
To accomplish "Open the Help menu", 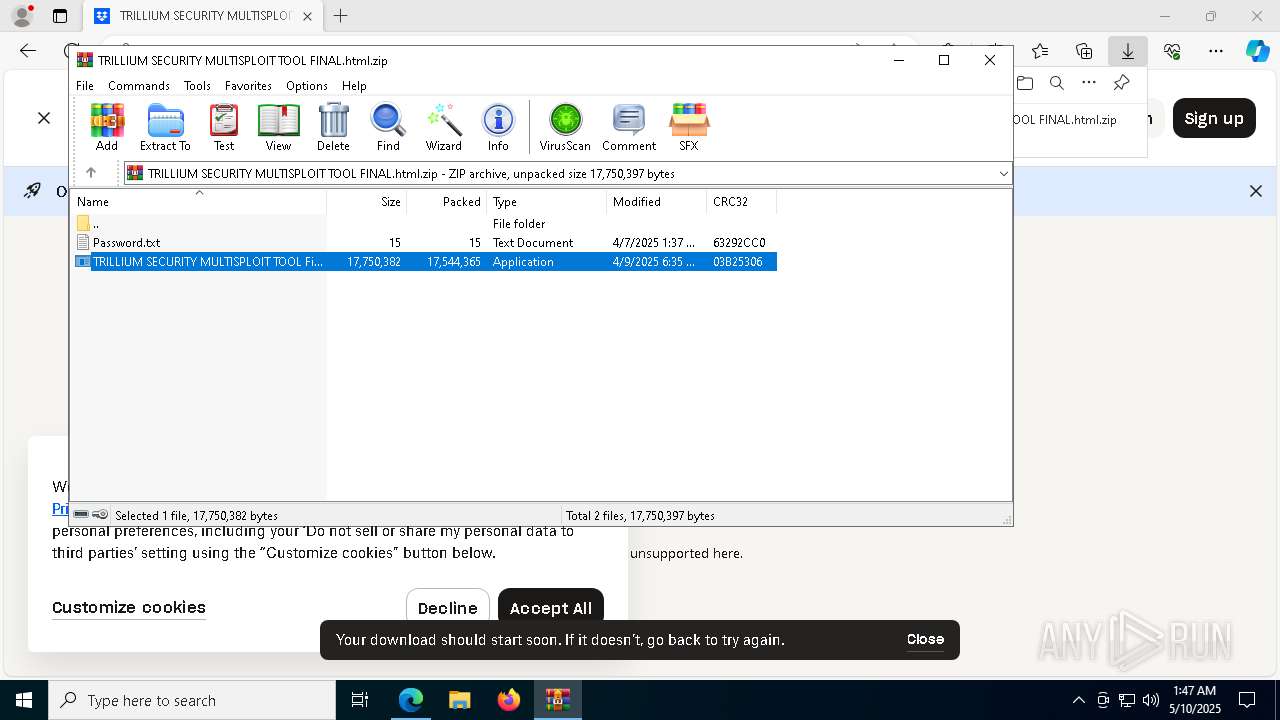I will (x=354, y=86).
